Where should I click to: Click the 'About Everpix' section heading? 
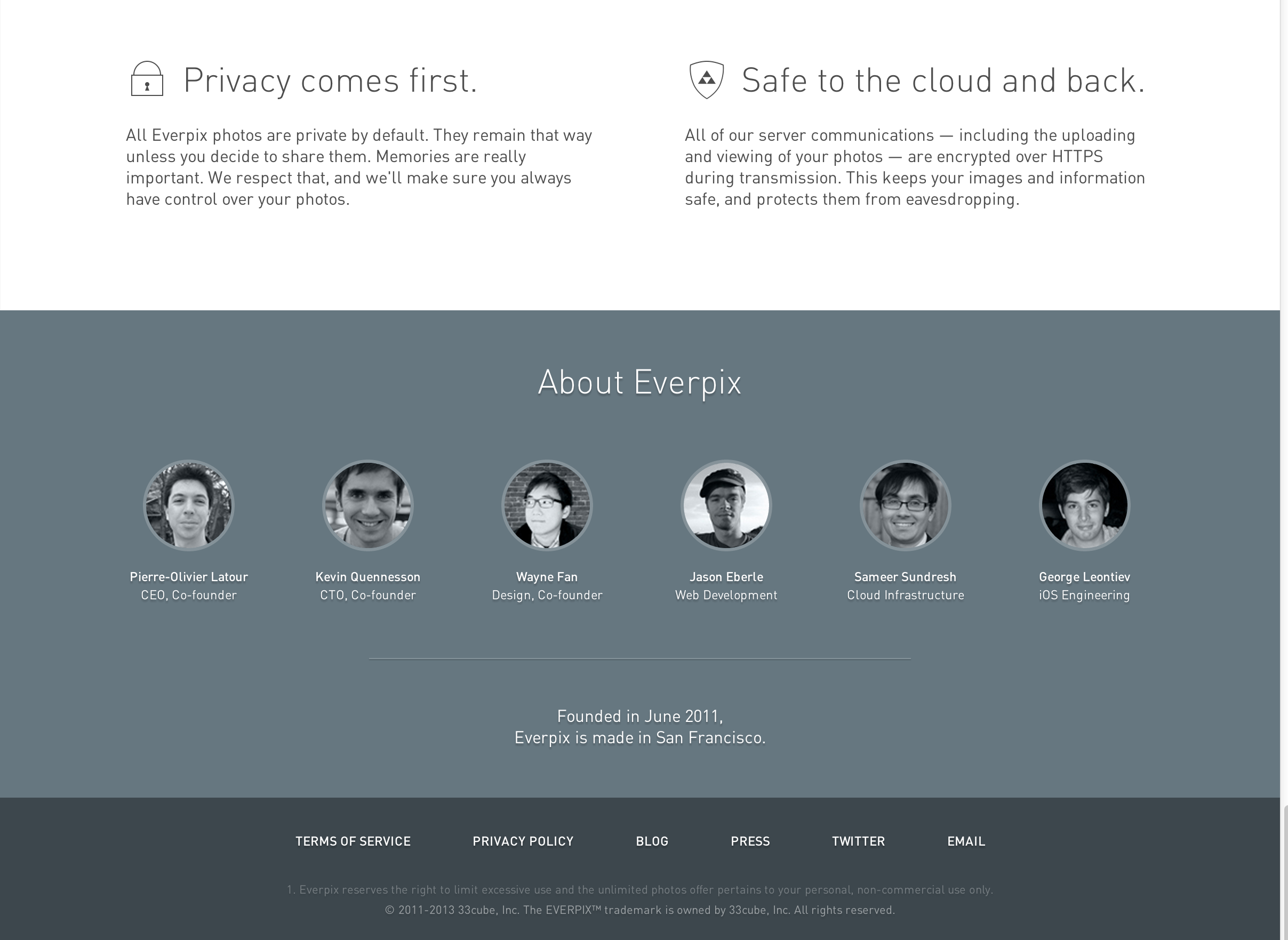[x=639, y=382]
